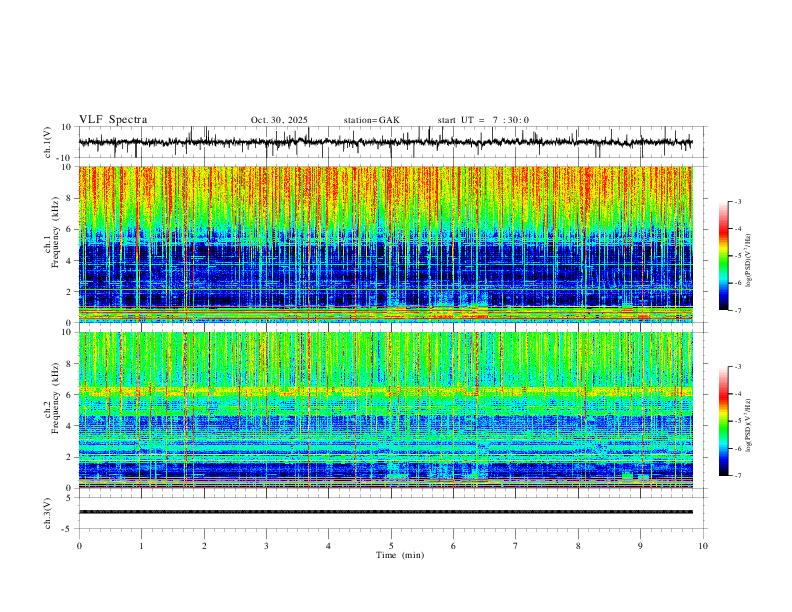This screenshot has width=792, height=612.
Task: Click the ch.2 spectrogram color bar
Action: point(723,421)
